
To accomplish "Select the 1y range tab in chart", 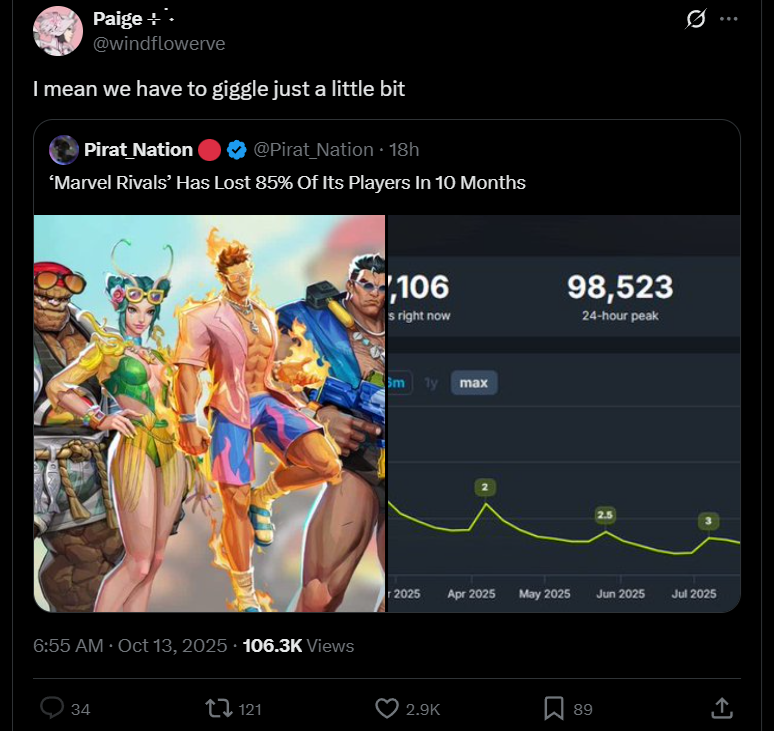I will [x=431, y=383].
